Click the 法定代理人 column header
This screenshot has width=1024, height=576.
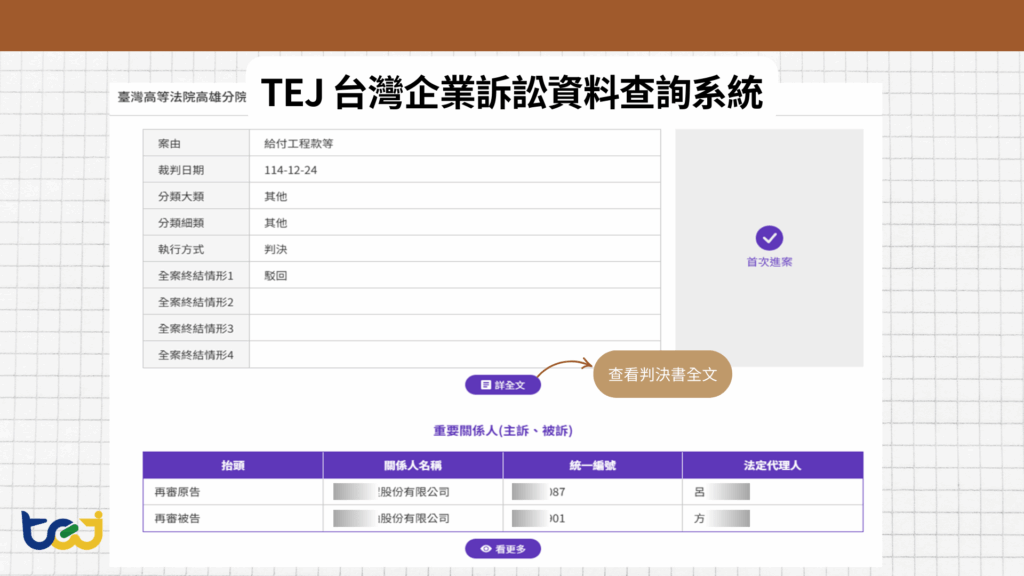click(x=772, y=465)
